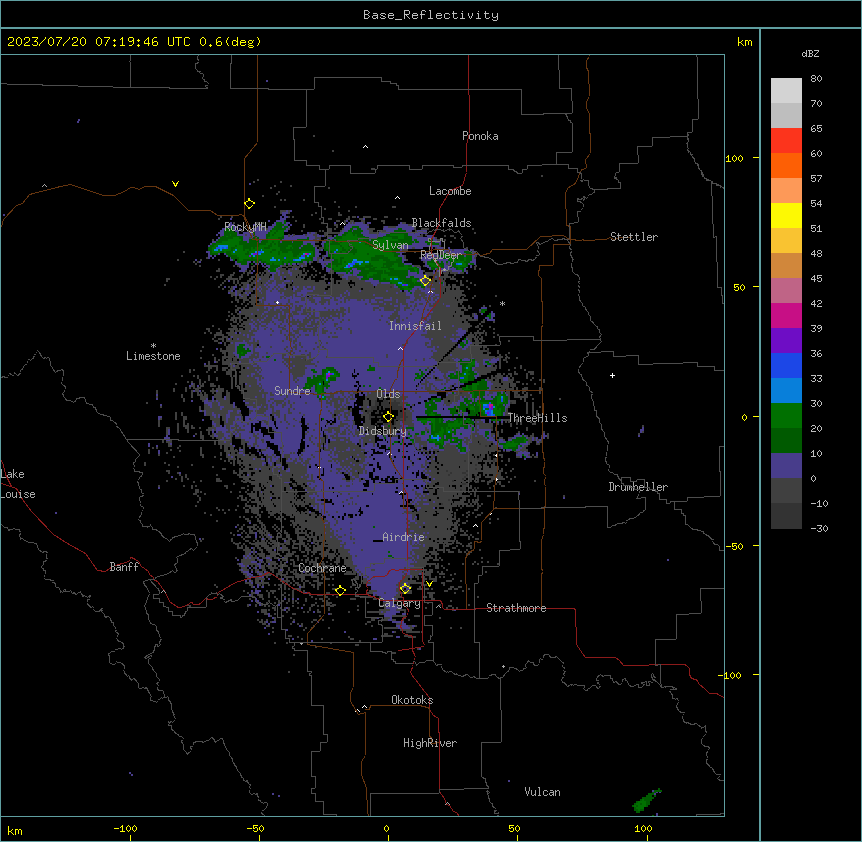862x842 pixels.
Task: Click the Vulcan town label
Action: 542,792
